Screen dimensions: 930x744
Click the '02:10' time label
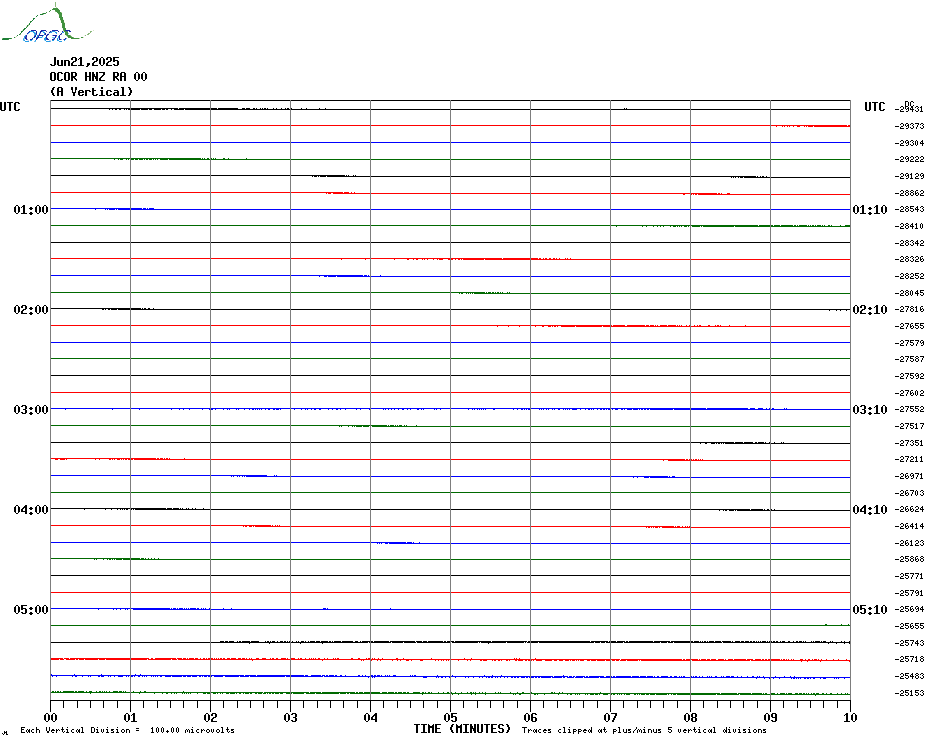click(870, 310)
